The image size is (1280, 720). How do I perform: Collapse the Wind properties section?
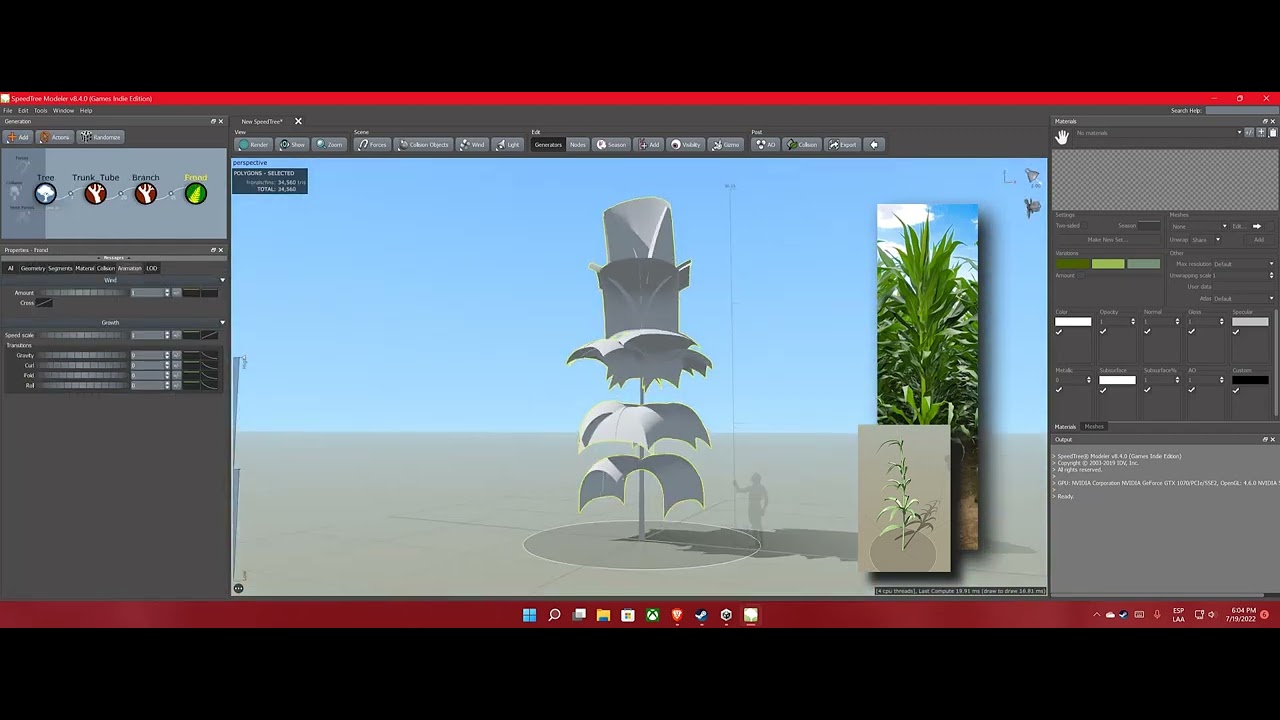(x=222, y=280)
